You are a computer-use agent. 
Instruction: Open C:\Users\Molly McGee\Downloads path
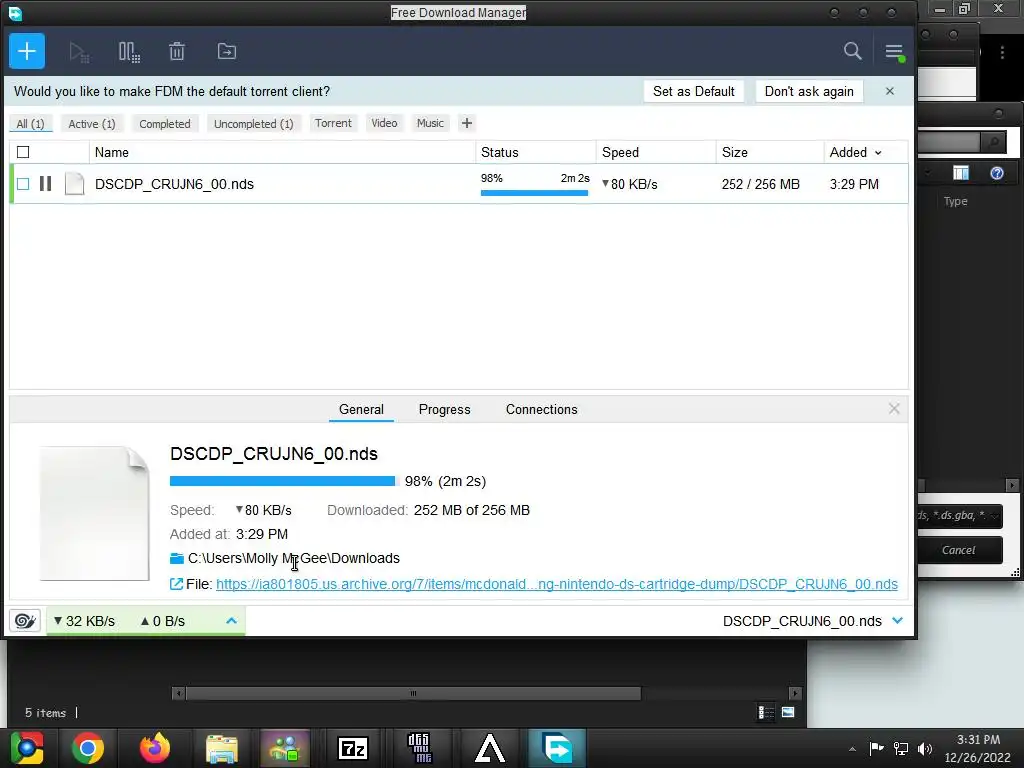[x=294, y=558]
